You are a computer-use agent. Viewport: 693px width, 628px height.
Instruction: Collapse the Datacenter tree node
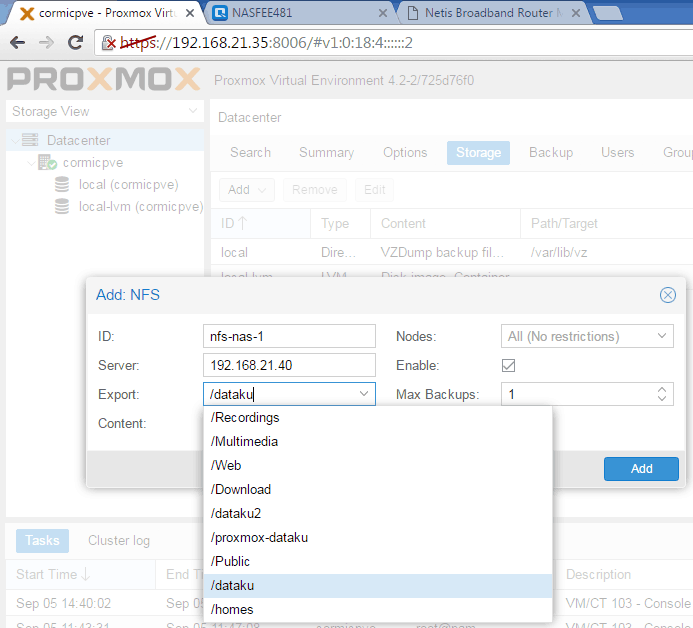click(x=15, y=141)
